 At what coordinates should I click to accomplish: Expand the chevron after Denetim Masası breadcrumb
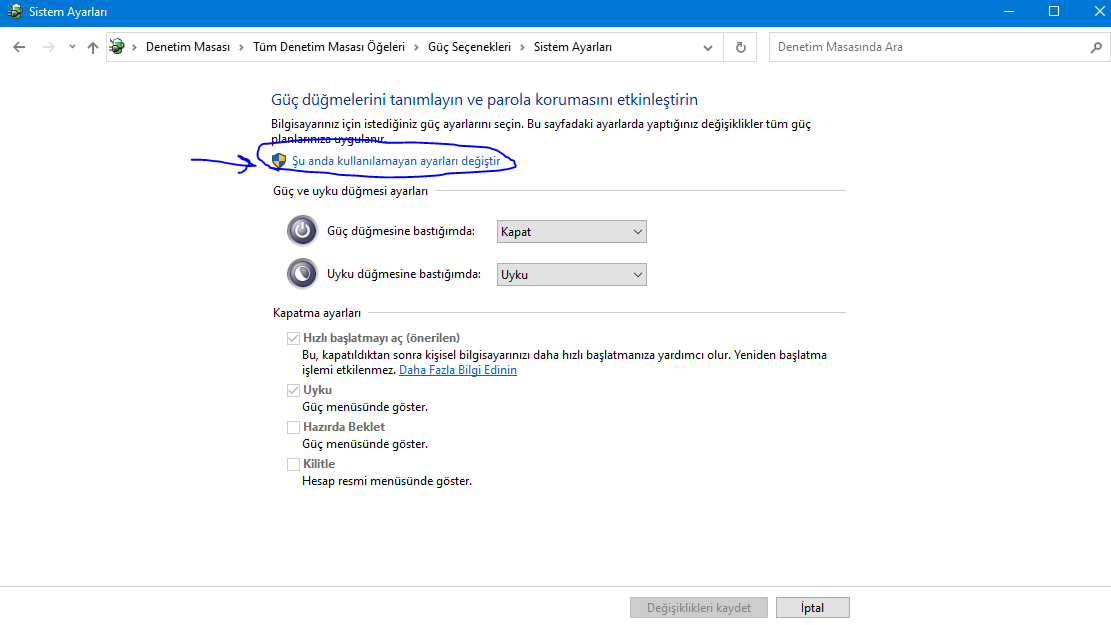coord(241,47)
